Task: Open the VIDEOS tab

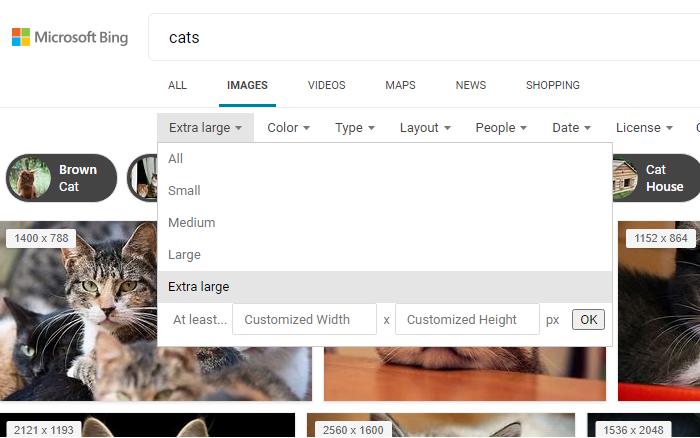Action: (326, 85)
